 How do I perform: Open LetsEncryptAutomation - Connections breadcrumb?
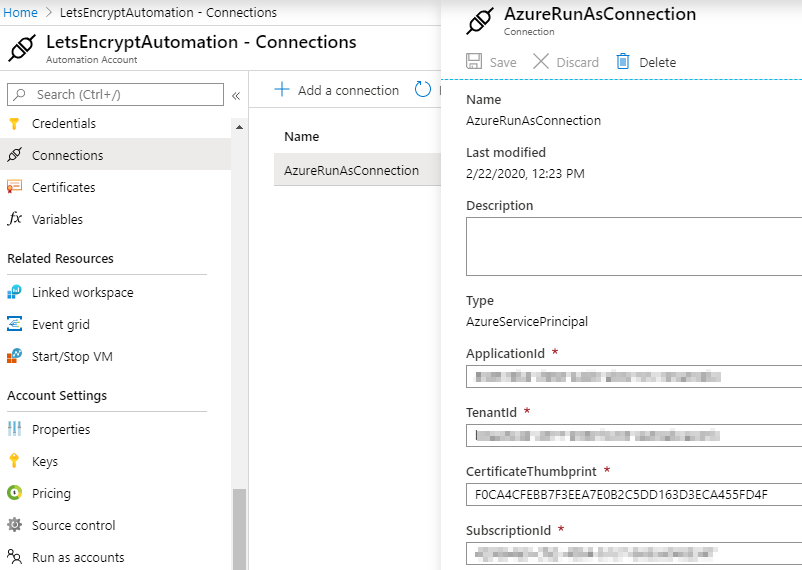[168, 12]
